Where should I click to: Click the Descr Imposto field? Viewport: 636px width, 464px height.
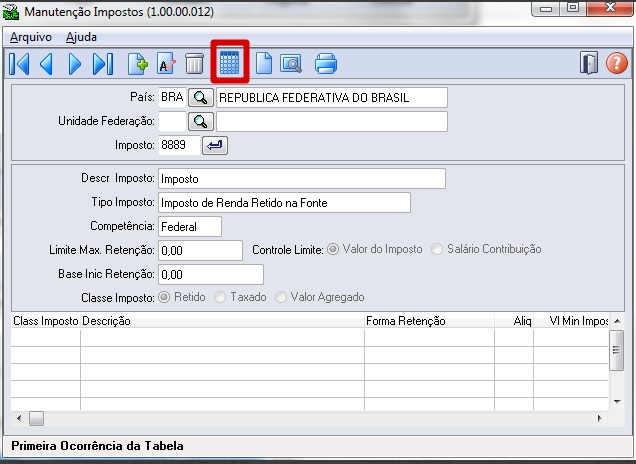click(302, 179)
